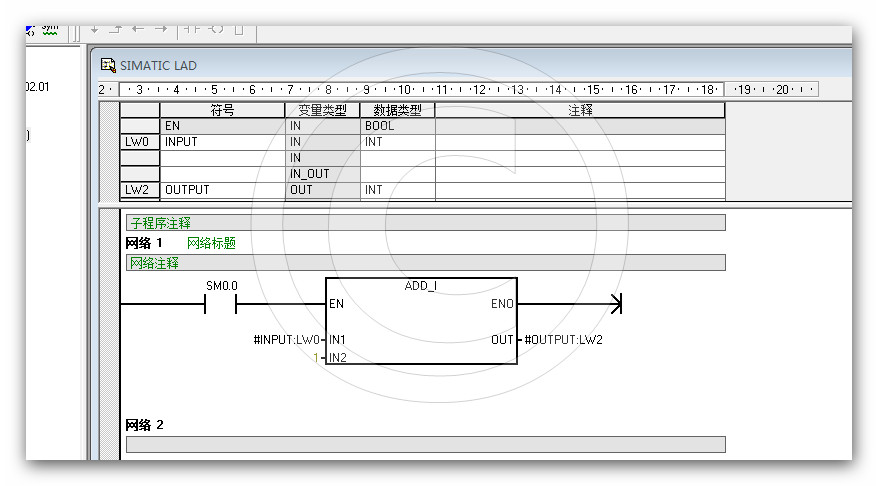Click the LW0 address row header
878x486 pixels.
click(139, 142)
